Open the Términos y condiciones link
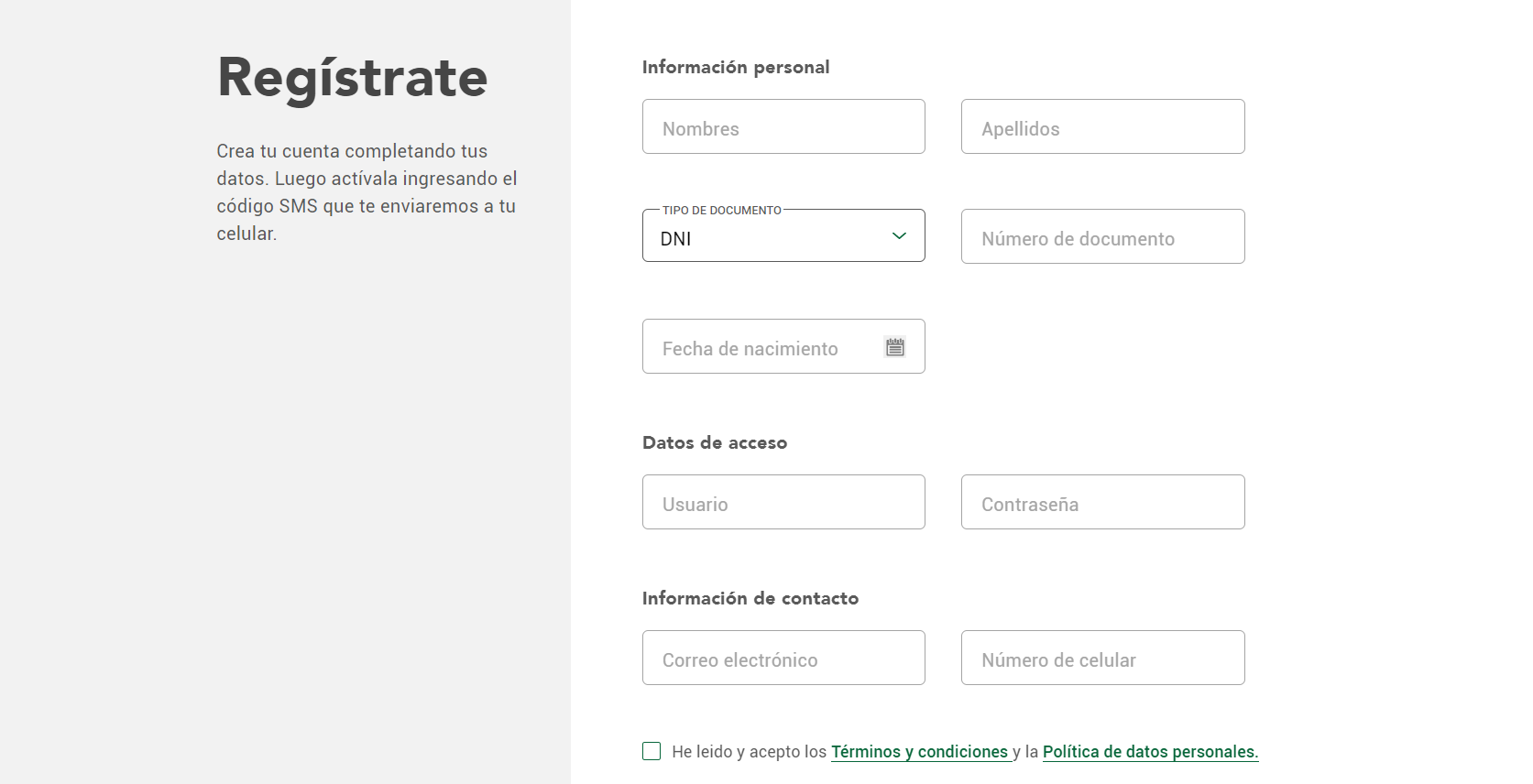Screen dimensions: 1533x784 919,752
